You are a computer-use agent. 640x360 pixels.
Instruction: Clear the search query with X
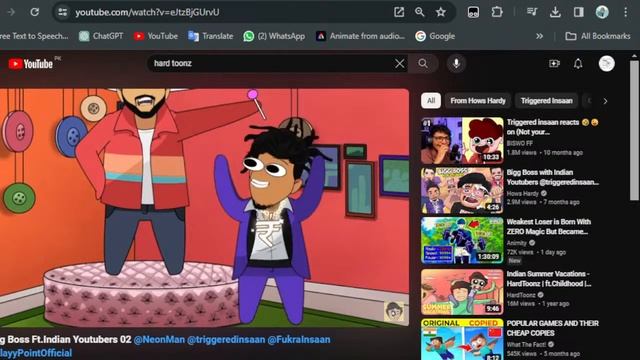(x=400, y=63)
